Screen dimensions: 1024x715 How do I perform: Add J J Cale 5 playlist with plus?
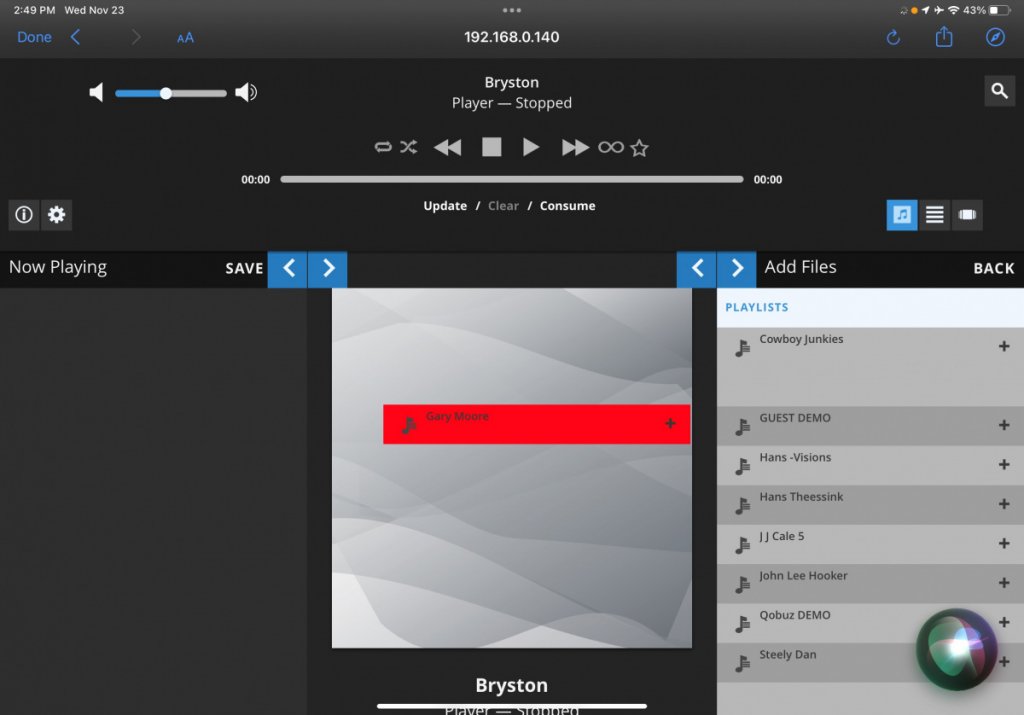pos(1004,543)
